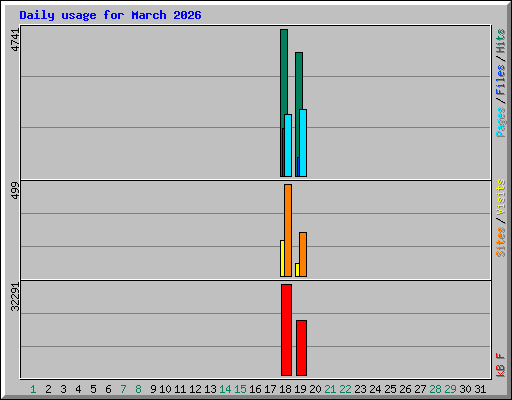Click day 2 on the x-axis

click(x=48, y=389)
